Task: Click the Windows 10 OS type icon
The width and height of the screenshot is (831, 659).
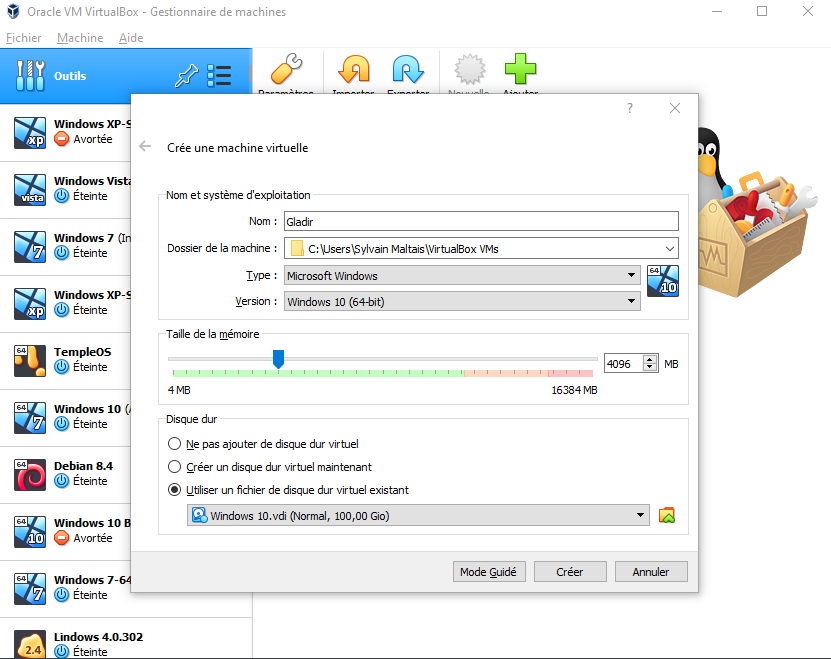Action: pyautogui.click(x=663, y=281)
